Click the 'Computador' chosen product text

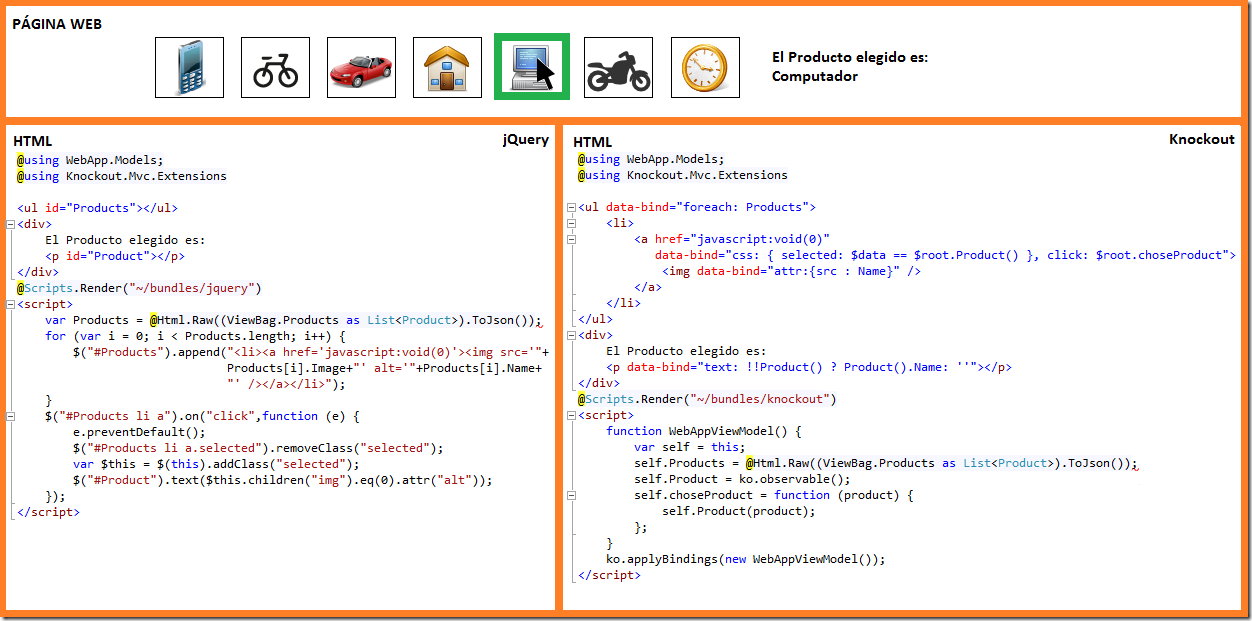tap(815, 76)
